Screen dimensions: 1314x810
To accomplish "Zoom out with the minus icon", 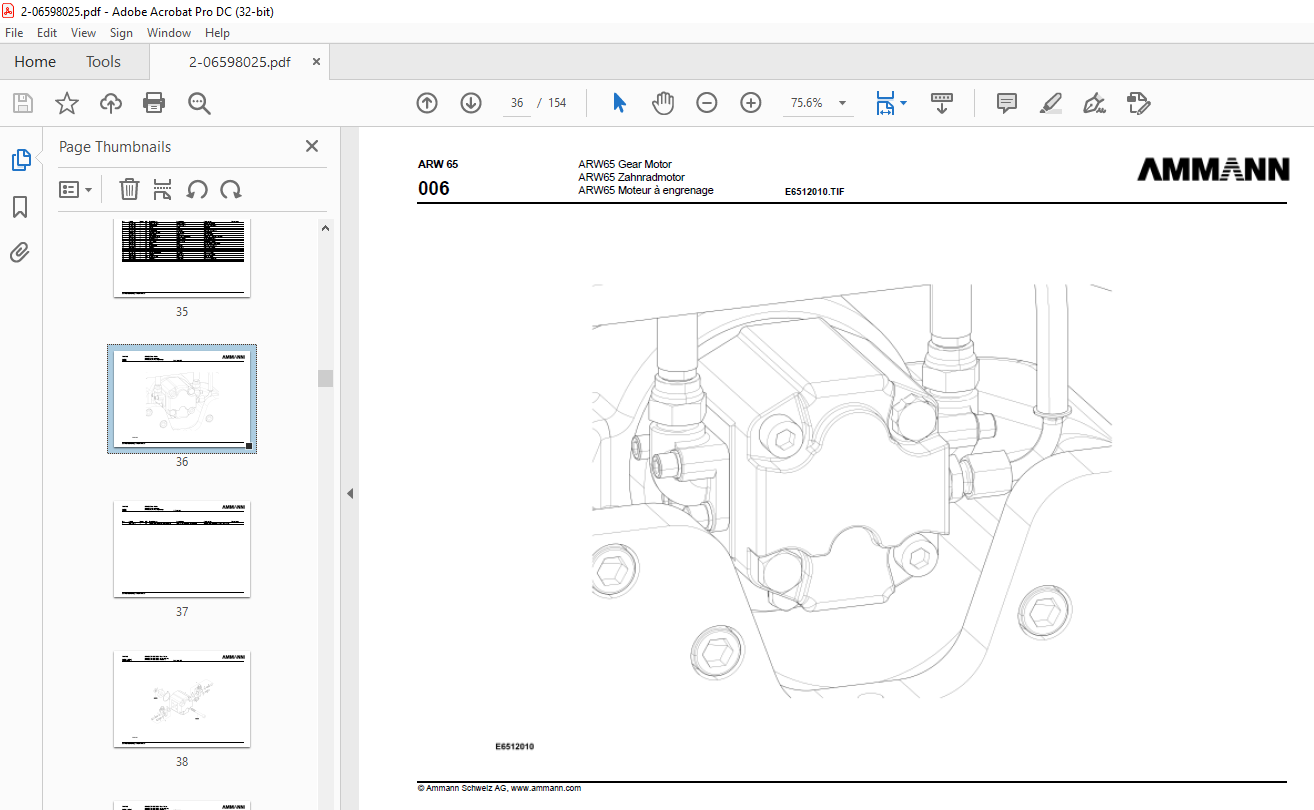I will (x=707, y=103).
